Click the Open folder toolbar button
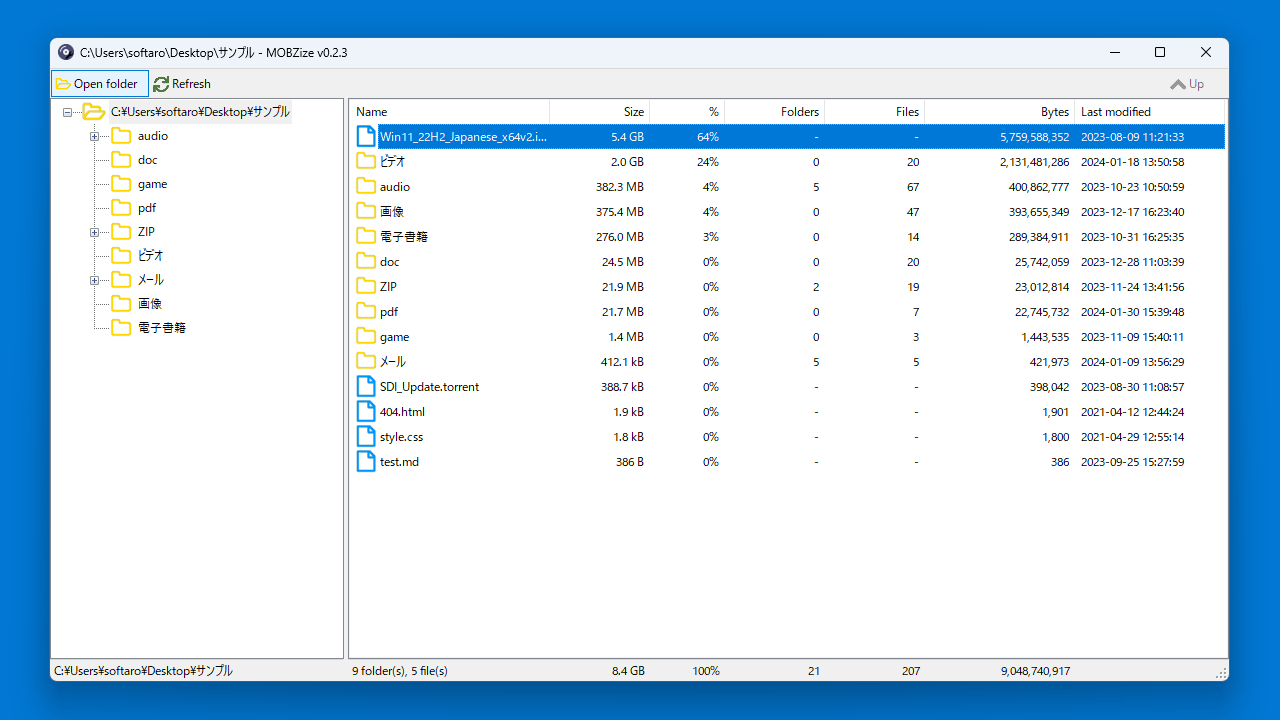 [100, 84]
